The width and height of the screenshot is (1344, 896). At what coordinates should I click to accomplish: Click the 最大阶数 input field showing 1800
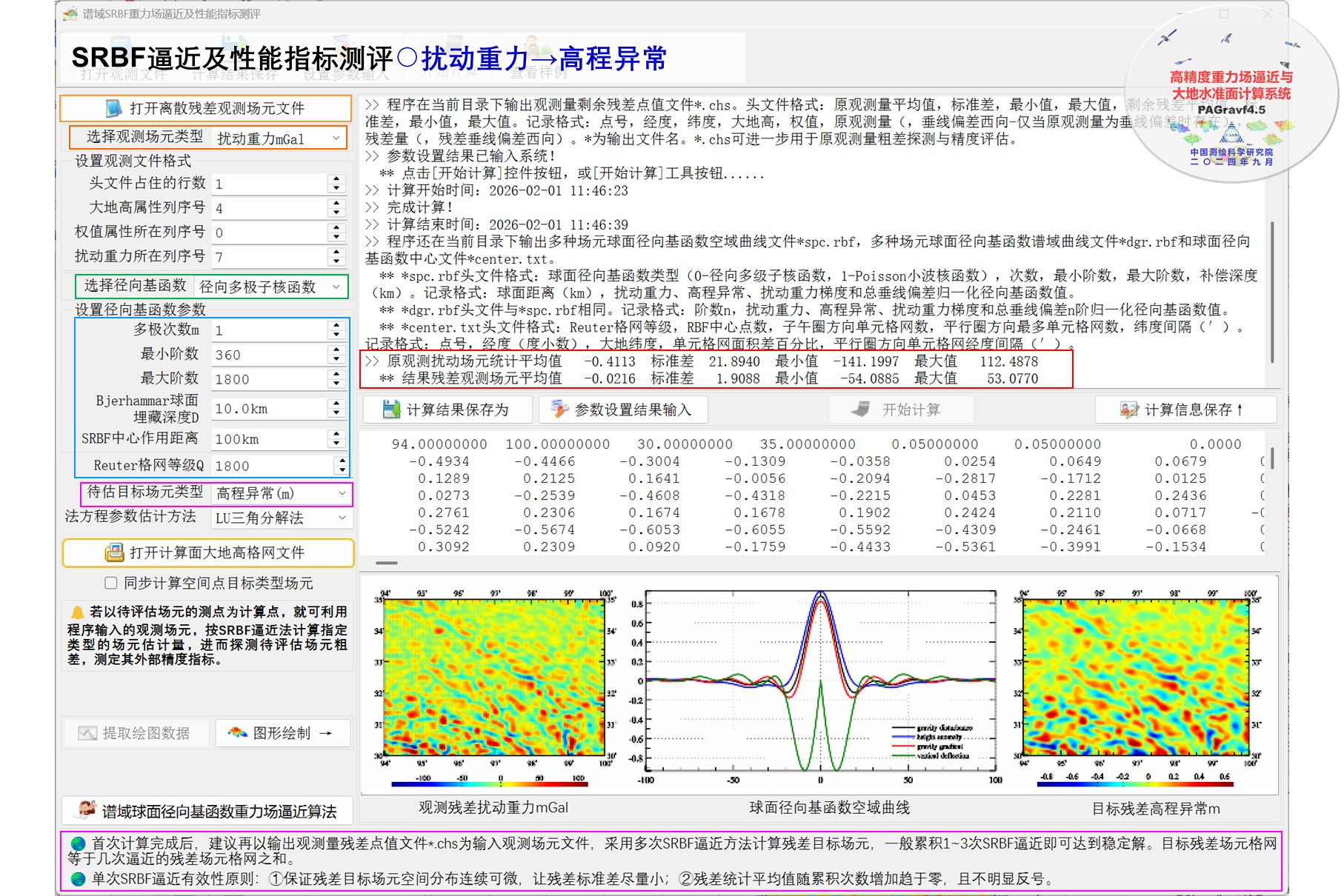point(270,379)
